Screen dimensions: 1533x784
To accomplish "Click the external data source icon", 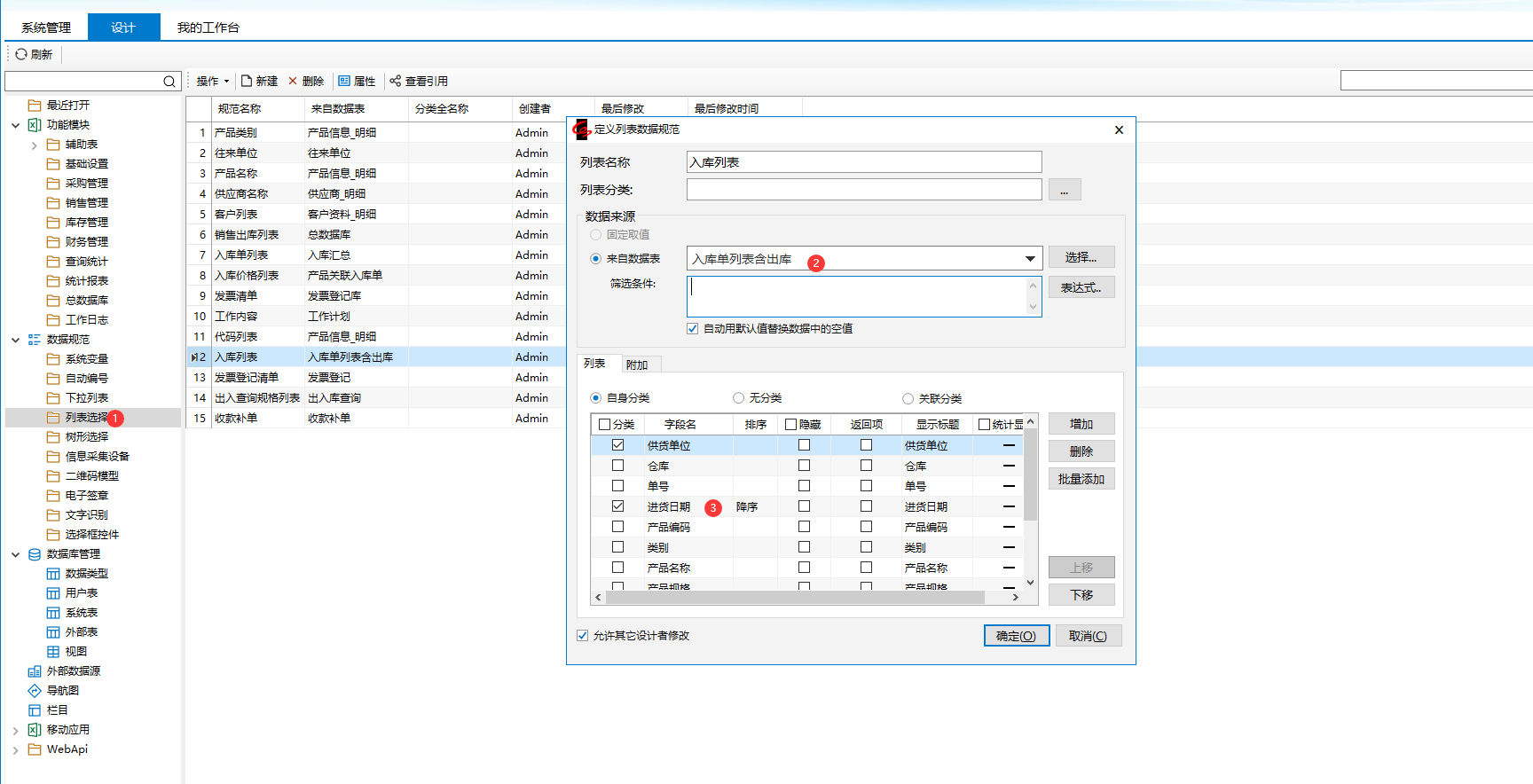I will [35, 671].
